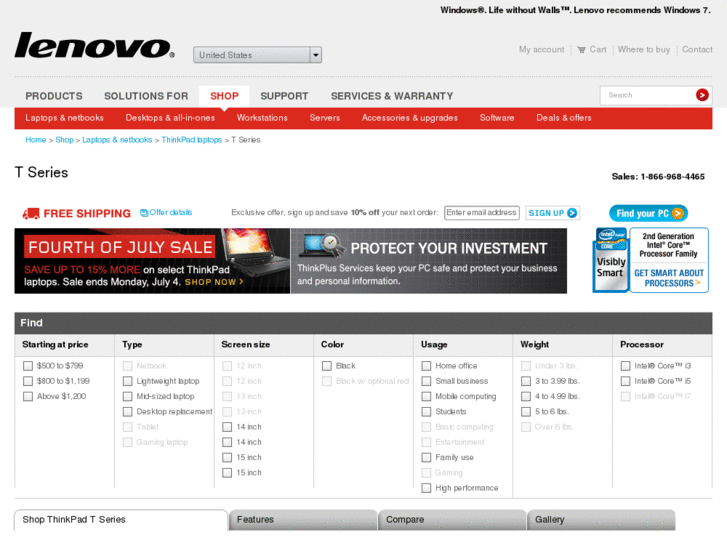The width and height of the screenshot is (727, 545).
Task: Open the Workstations section
Action: 262,118
